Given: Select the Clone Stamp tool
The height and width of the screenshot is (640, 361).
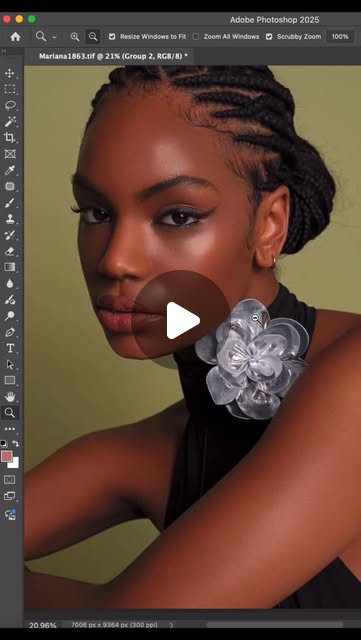Looking at the screenshot, I should (10, 219).
